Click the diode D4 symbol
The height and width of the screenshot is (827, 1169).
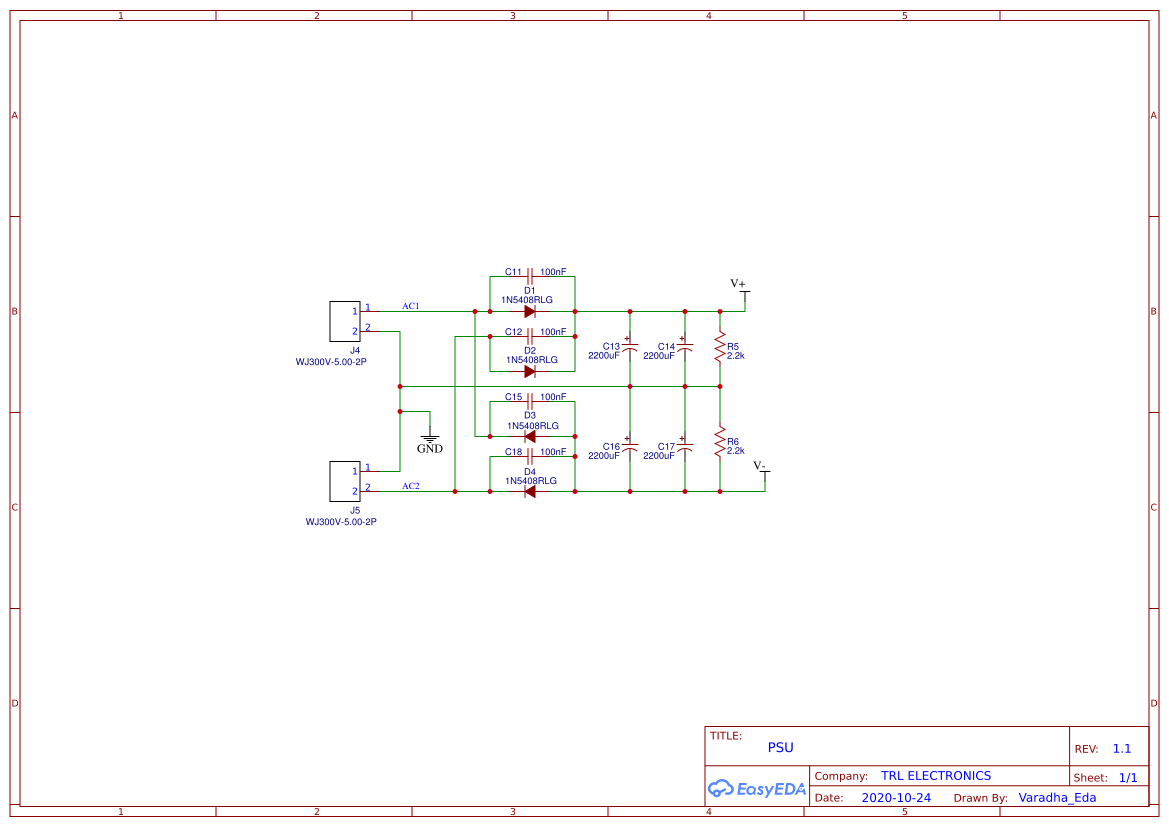click(x=529, y=489)
